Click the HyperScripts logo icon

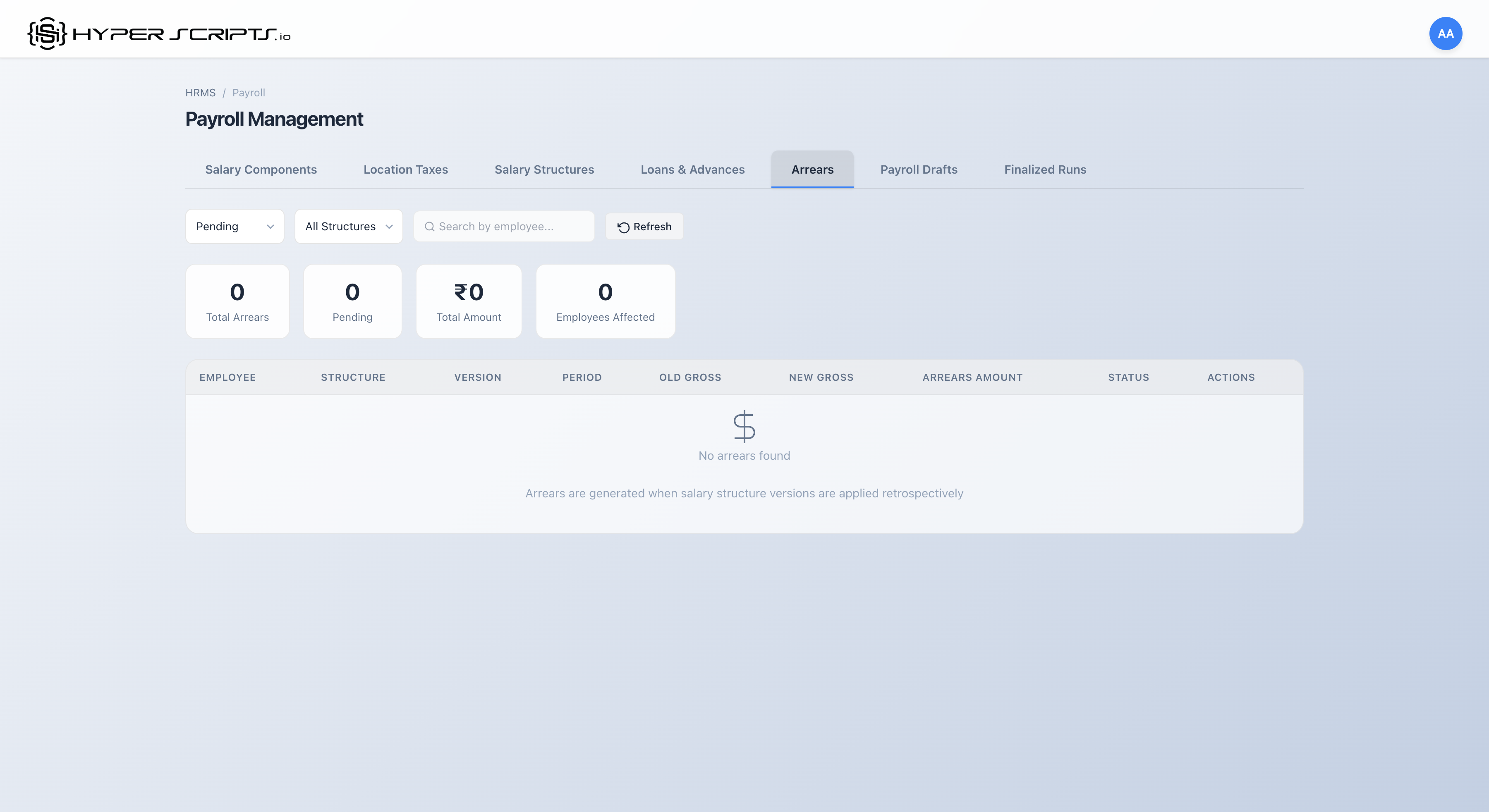(x=47, y=33)
